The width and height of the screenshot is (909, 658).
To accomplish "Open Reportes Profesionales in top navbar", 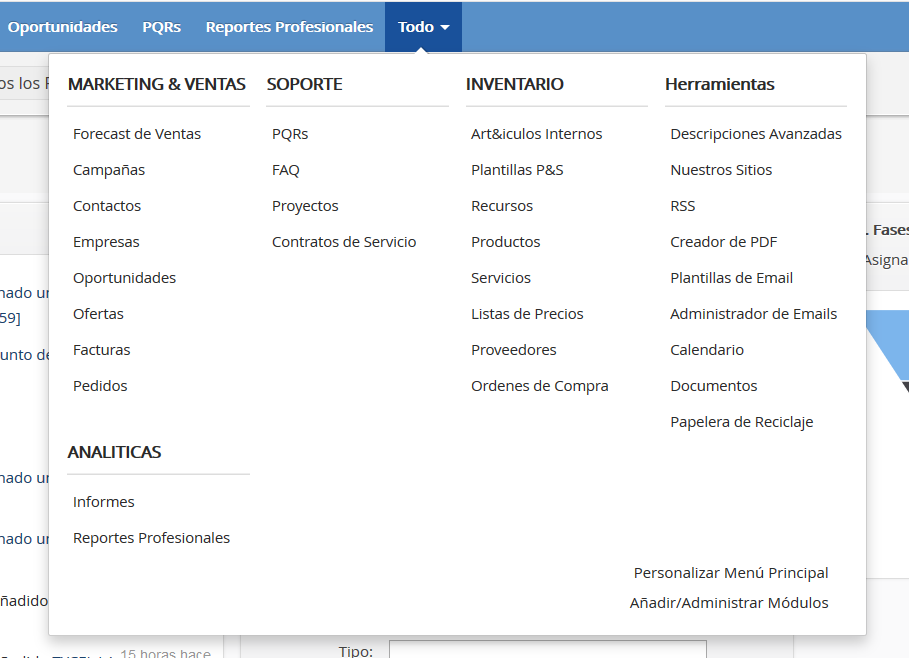I will (x=289, y=27).
